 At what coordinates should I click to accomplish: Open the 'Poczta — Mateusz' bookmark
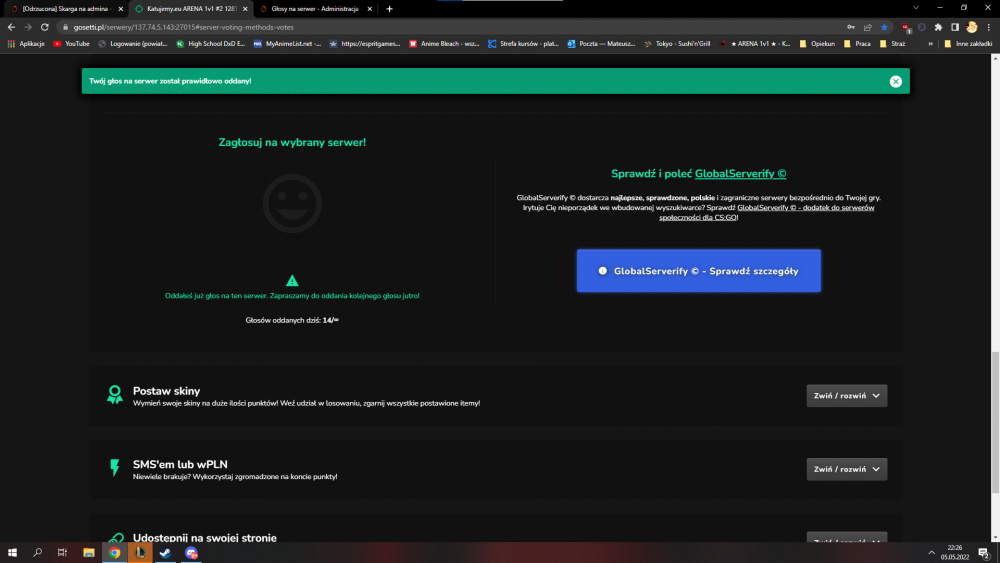click(x=601, y=44)
